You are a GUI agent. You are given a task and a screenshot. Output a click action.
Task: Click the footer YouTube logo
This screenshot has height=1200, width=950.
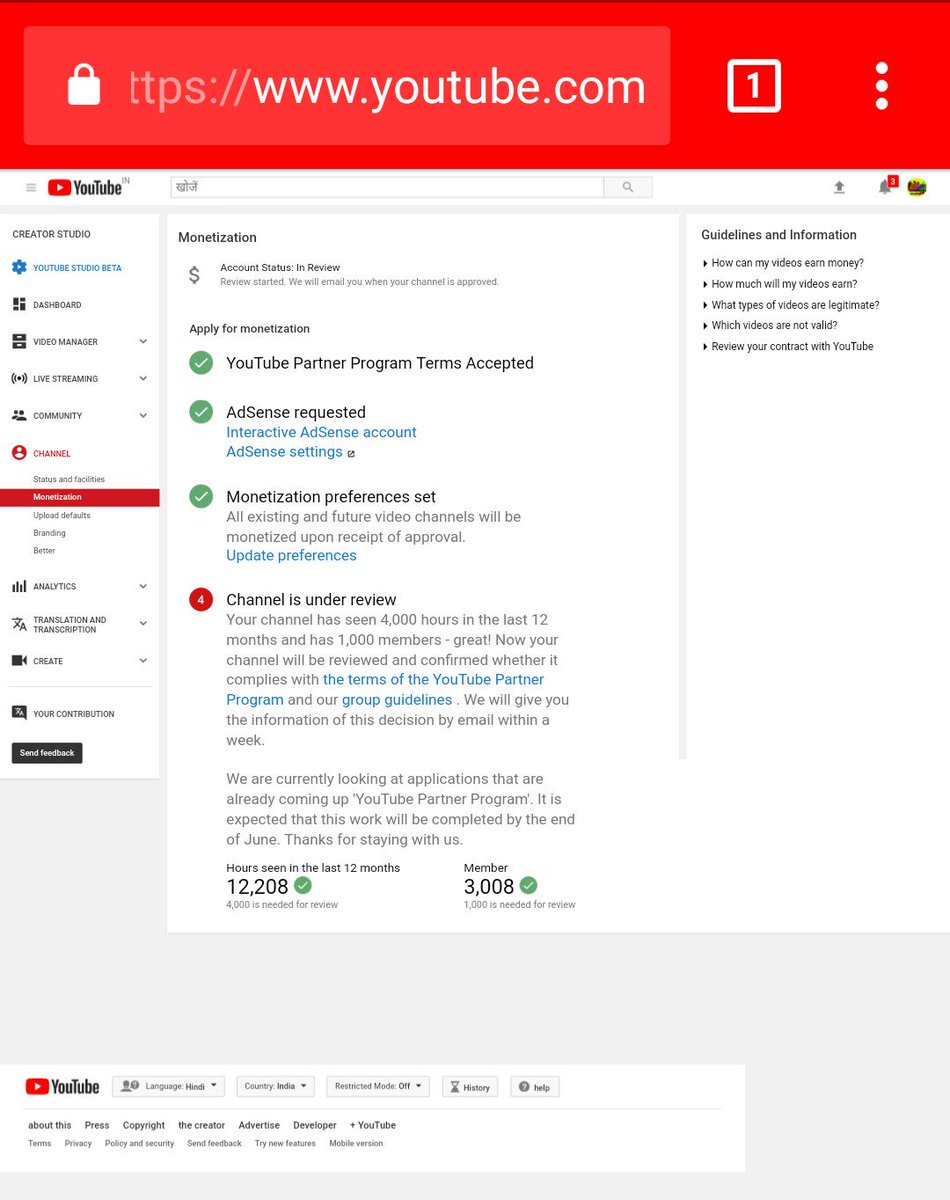[62, 1086]
